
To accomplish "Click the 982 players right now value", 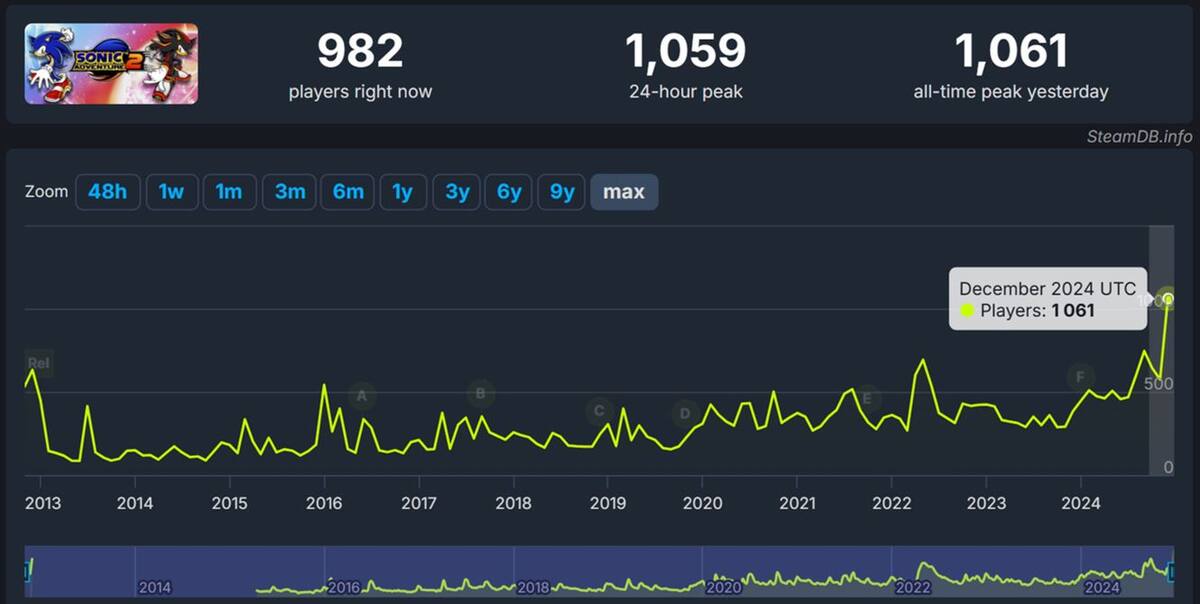I will (x=360, y=51).
